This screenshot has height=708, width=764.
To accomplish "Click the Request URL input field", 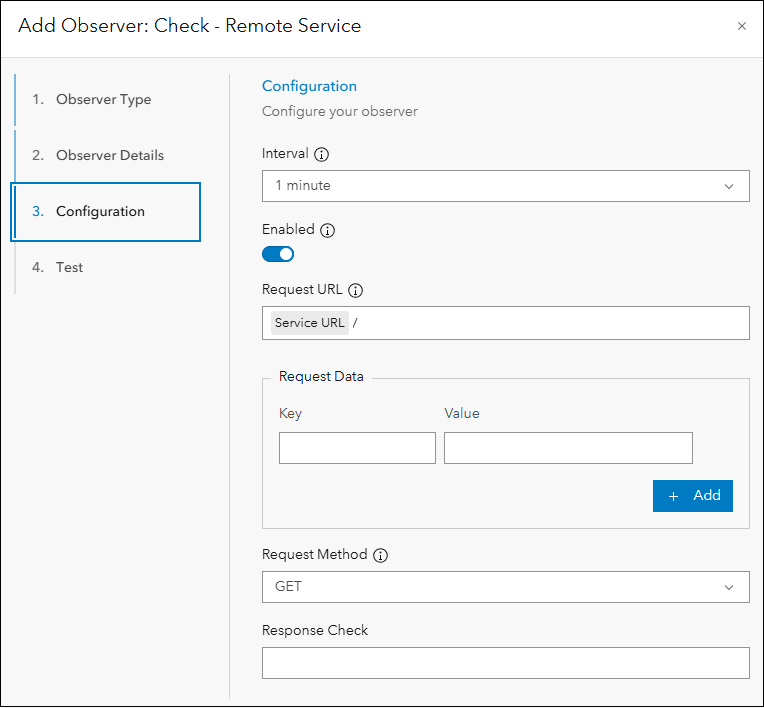I will tap(550, 323).
